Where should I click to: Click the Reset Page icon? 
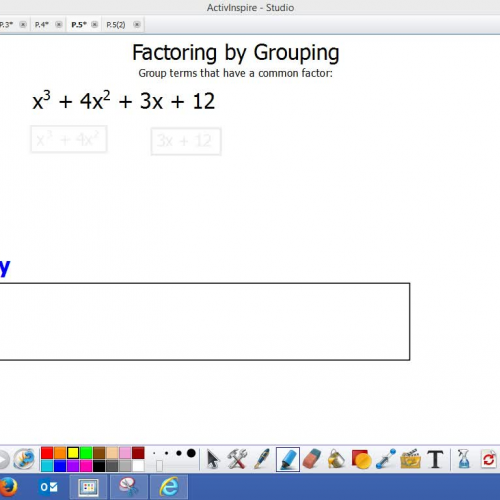click(x=489, y=459)
